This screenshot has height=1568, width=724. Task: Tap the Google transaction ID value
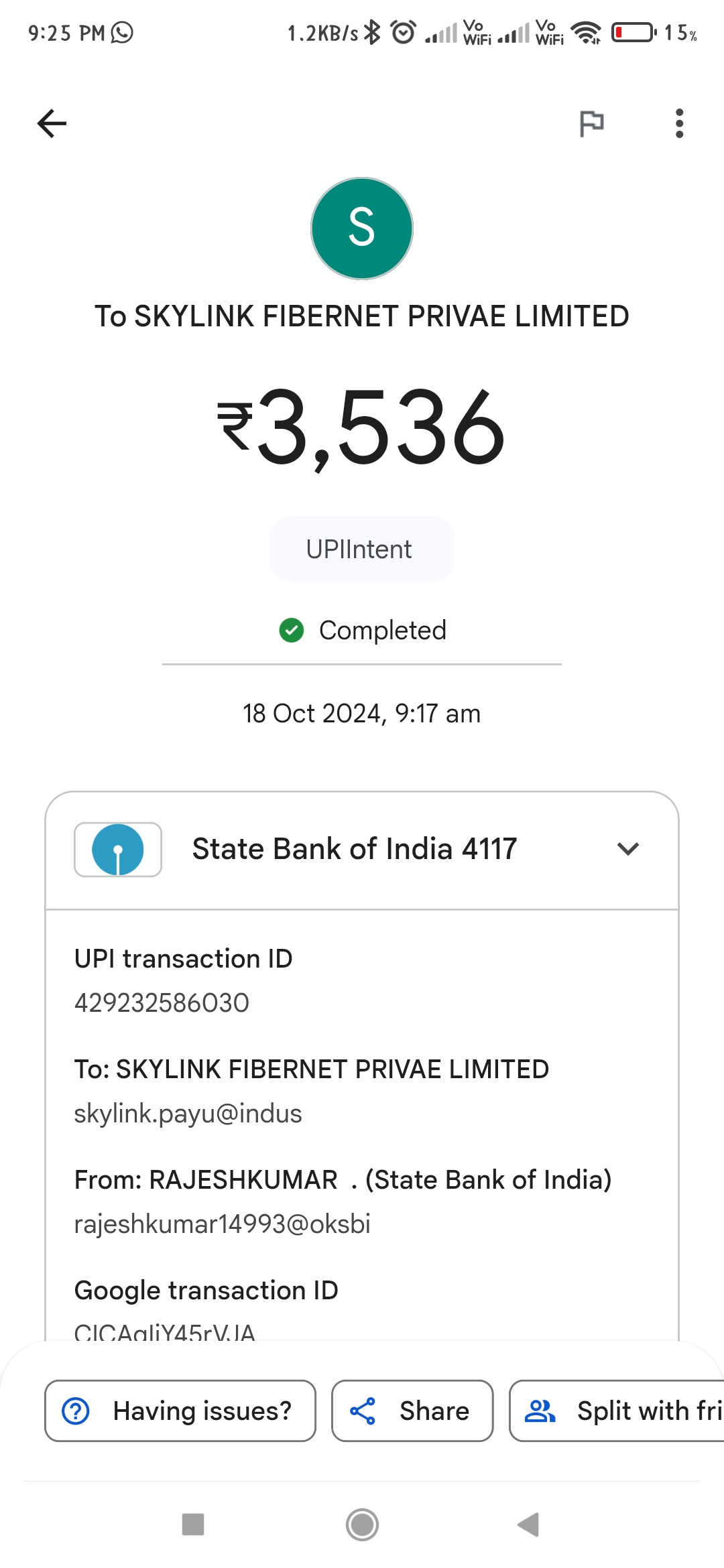pos(165,1332)
